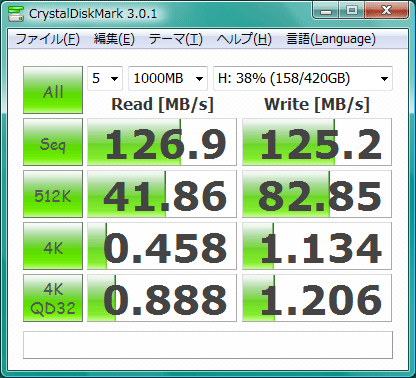The height and width of the screenshot is (378, 416).
Task: Select the 4K read result 0.458
Action: tap(162, 246)
